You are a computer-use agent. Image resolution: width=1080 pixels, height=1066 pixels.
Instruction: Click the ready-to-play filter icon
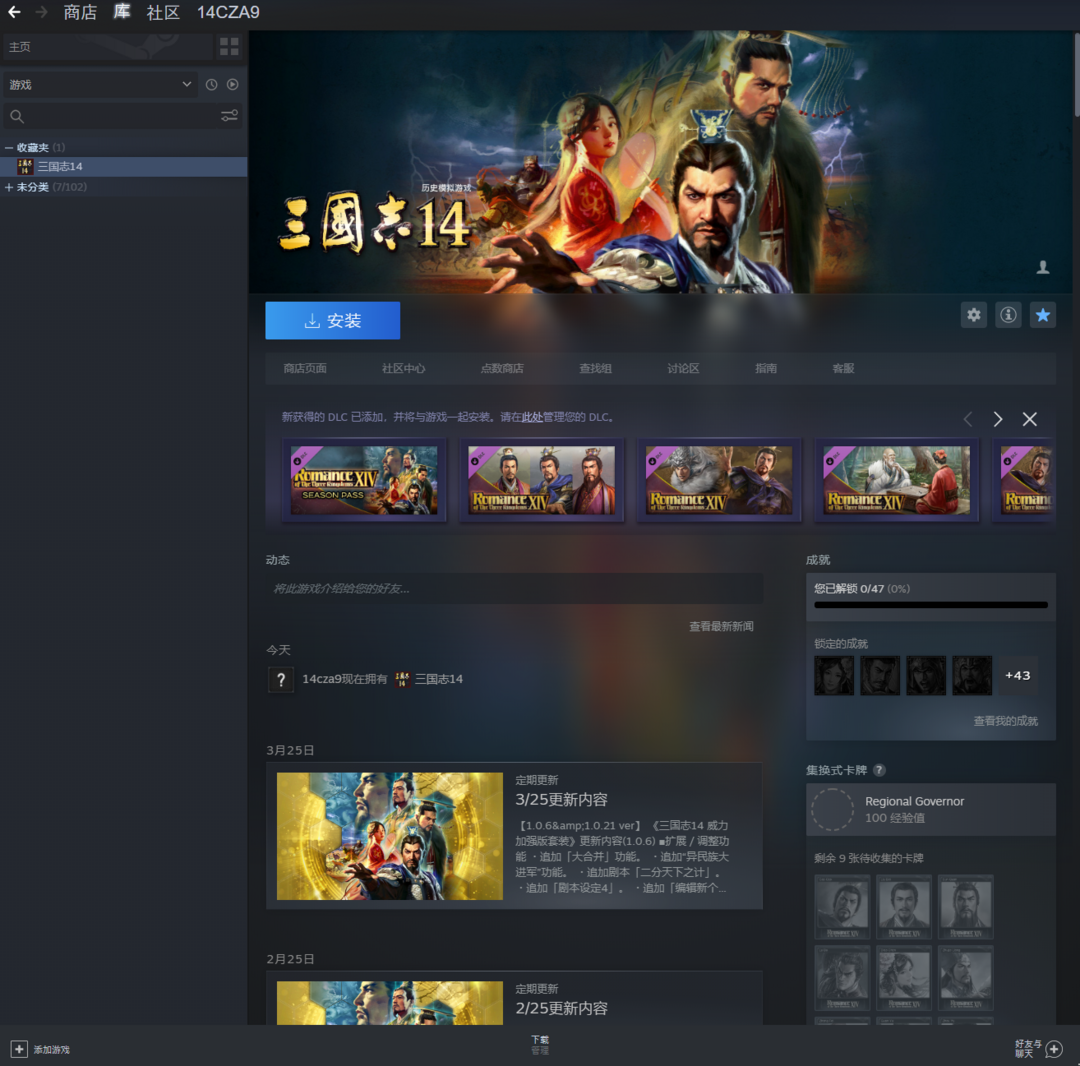pyautogui.click(x=232, y=85)
